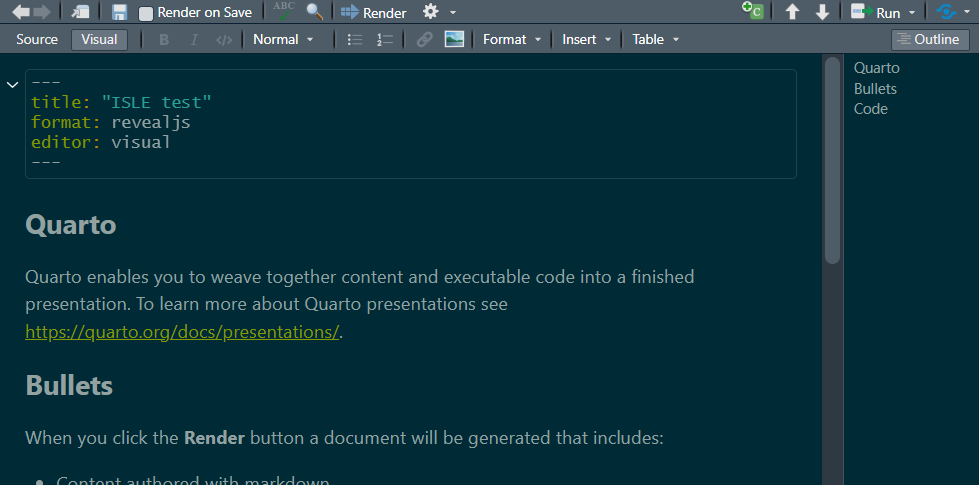
Task: Open the Insert menu
Action: pos(587,39)
